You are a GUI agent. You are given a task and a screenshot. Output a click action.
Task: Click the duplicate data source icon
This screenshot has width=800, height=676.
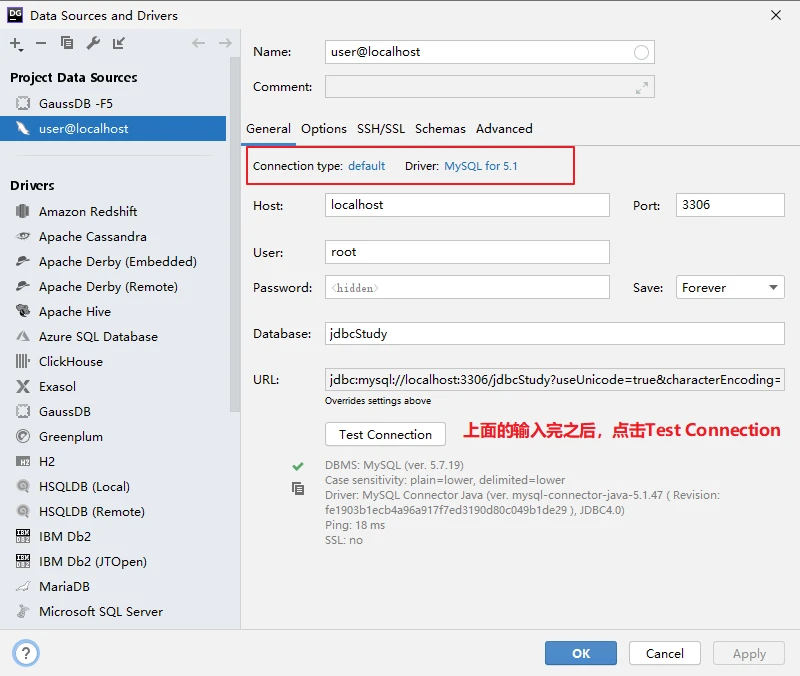67,43
